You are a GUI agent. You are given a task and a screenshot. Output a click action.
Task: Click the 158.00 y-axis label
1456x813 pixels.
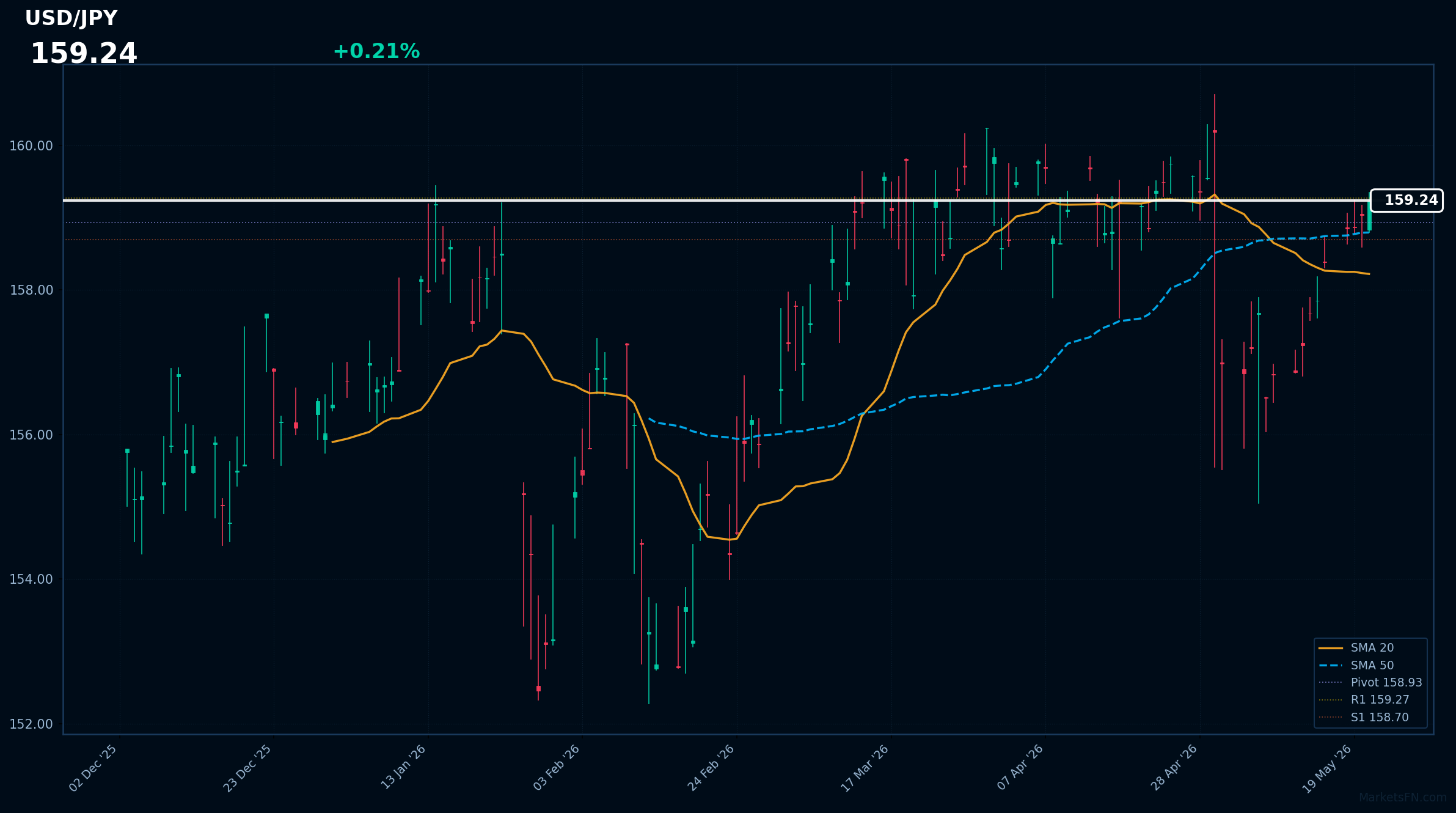(x=31, y=290)
